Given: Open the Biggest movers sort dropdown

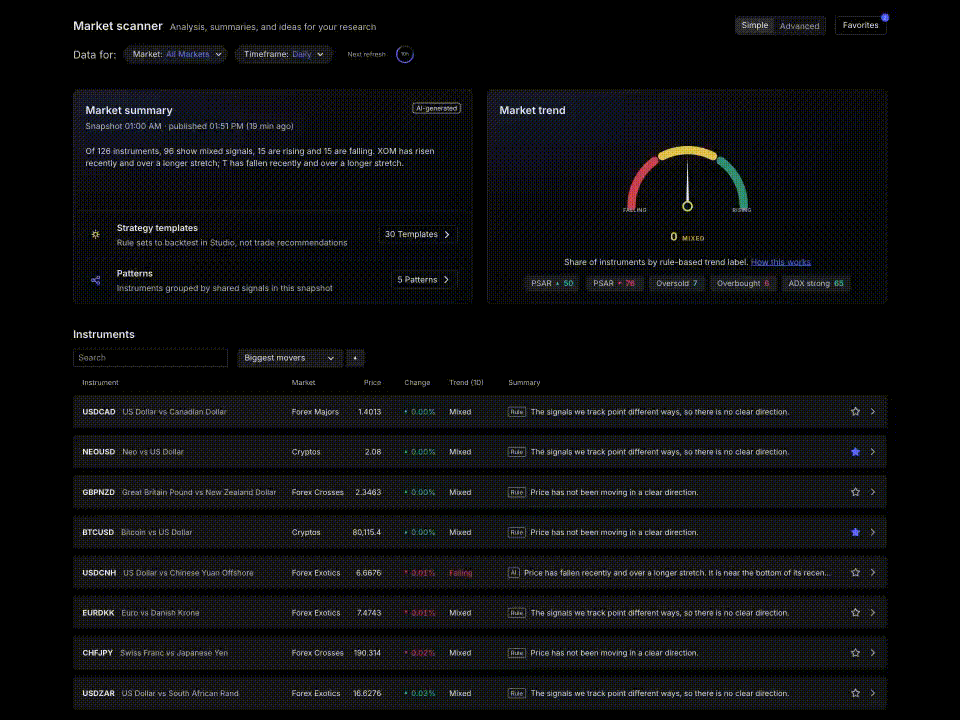Looking at the screenshot, I should tap(288, 358).
